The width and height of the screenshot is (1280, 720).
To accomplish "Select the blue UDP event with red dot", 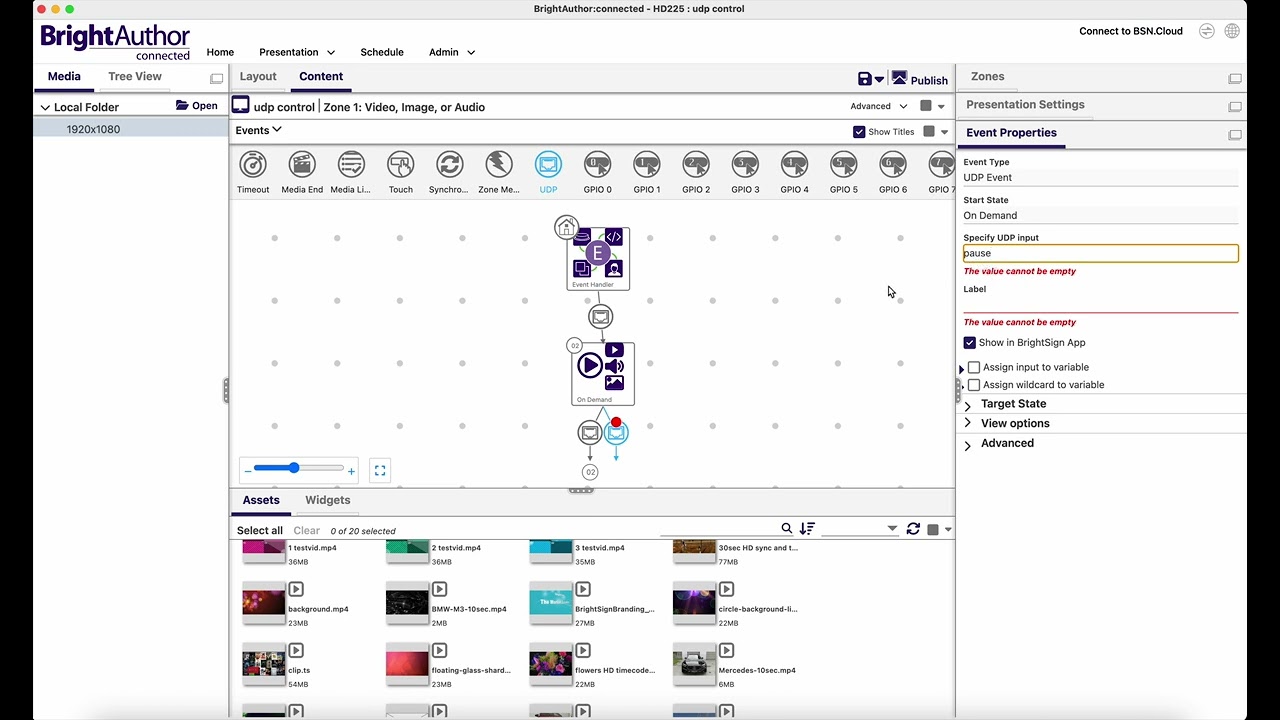I will tap(615, 432).
